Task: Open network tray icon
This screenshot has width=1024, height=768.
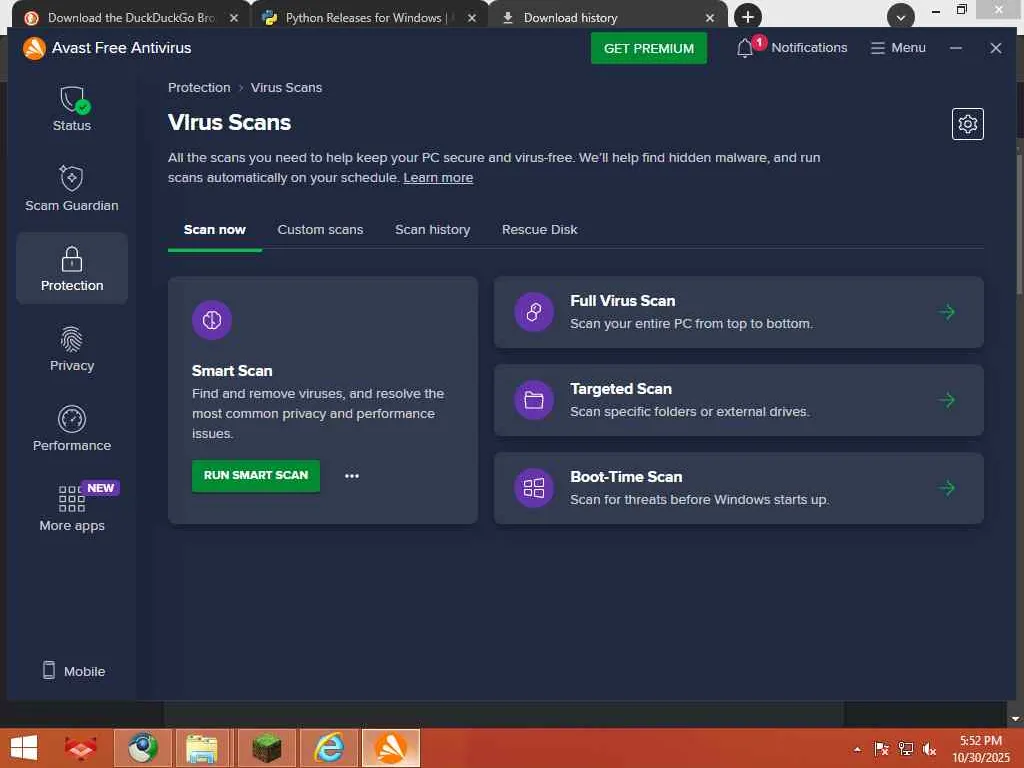Action: 905,749
